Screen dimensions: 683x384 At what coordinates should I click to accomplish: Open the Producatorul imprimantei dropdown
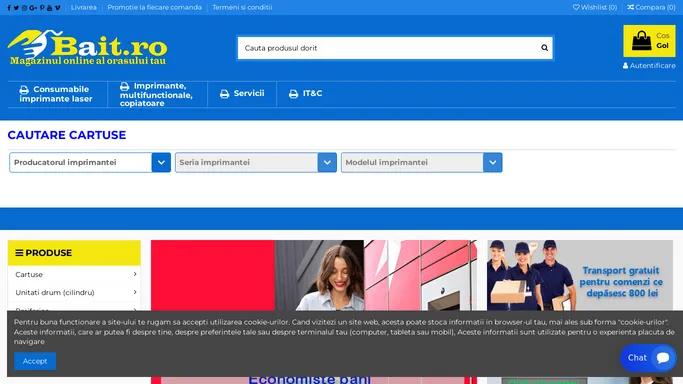click(90, 162)
